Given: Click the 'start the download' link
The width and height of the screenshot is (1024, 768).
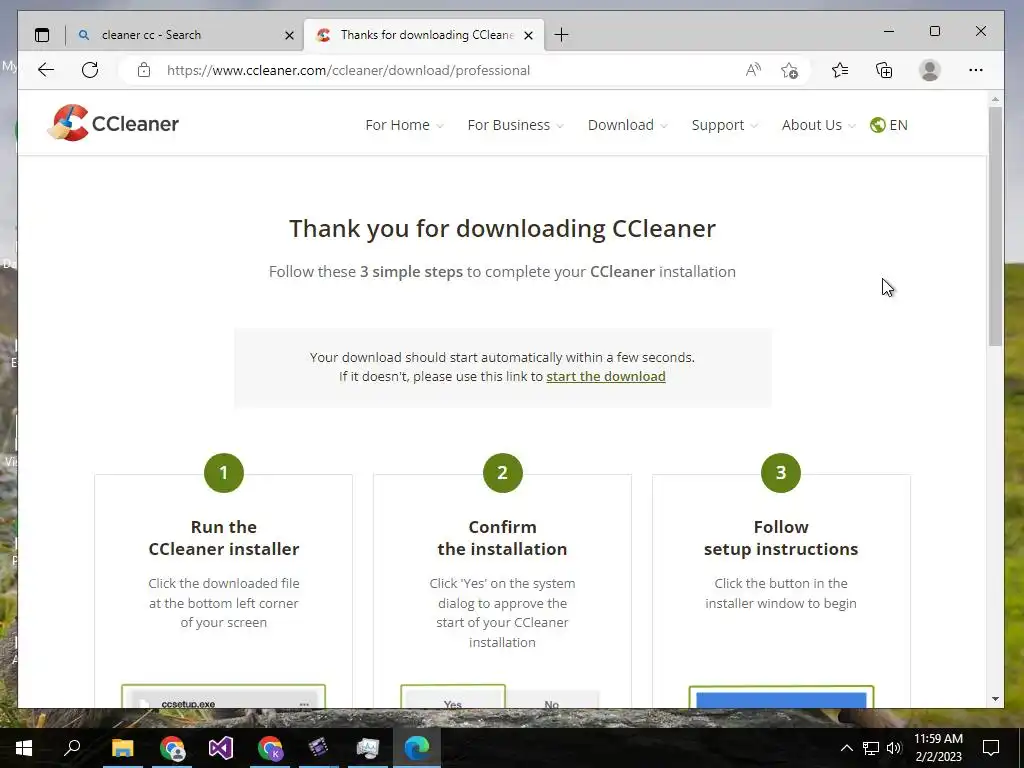Looking at the screenshot, I should (605, 376).
